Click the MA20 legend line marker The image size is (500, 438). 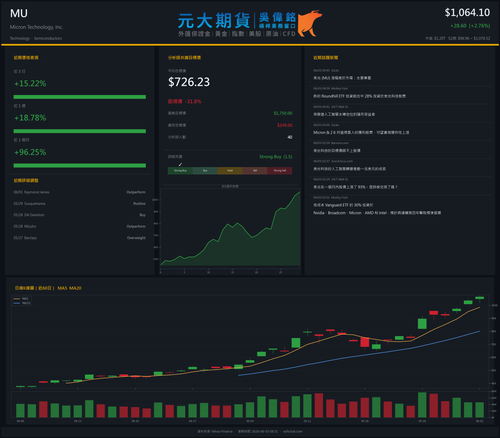pyautogui.click(x=17, y=303)
